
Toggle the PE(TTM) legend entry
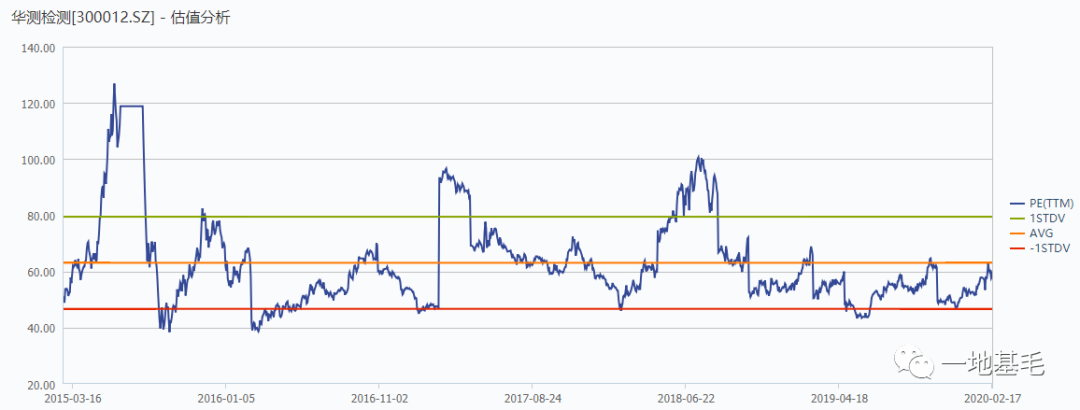(1041, 203)
